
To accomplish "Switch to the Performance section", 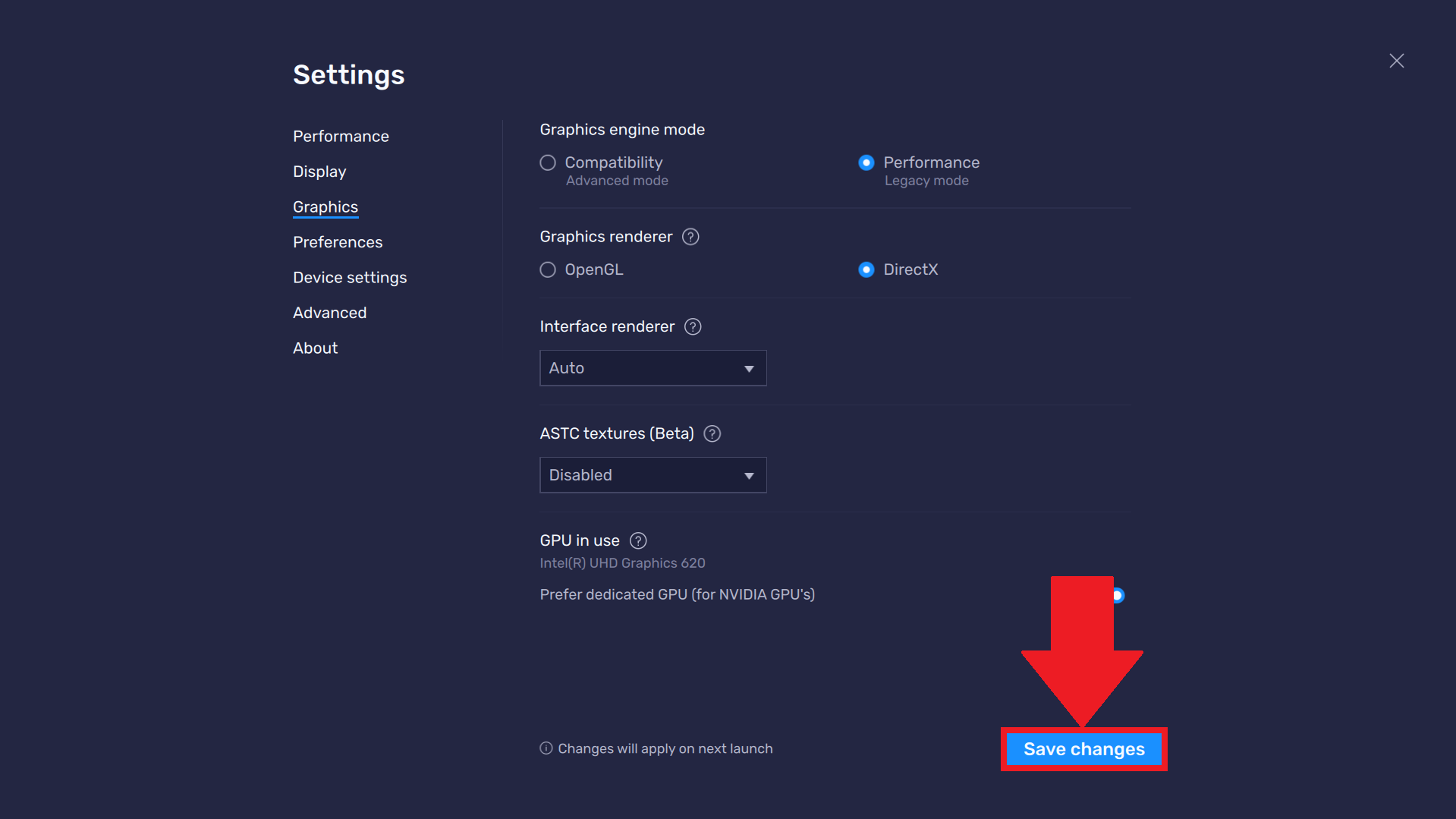I will coord(341,136).
